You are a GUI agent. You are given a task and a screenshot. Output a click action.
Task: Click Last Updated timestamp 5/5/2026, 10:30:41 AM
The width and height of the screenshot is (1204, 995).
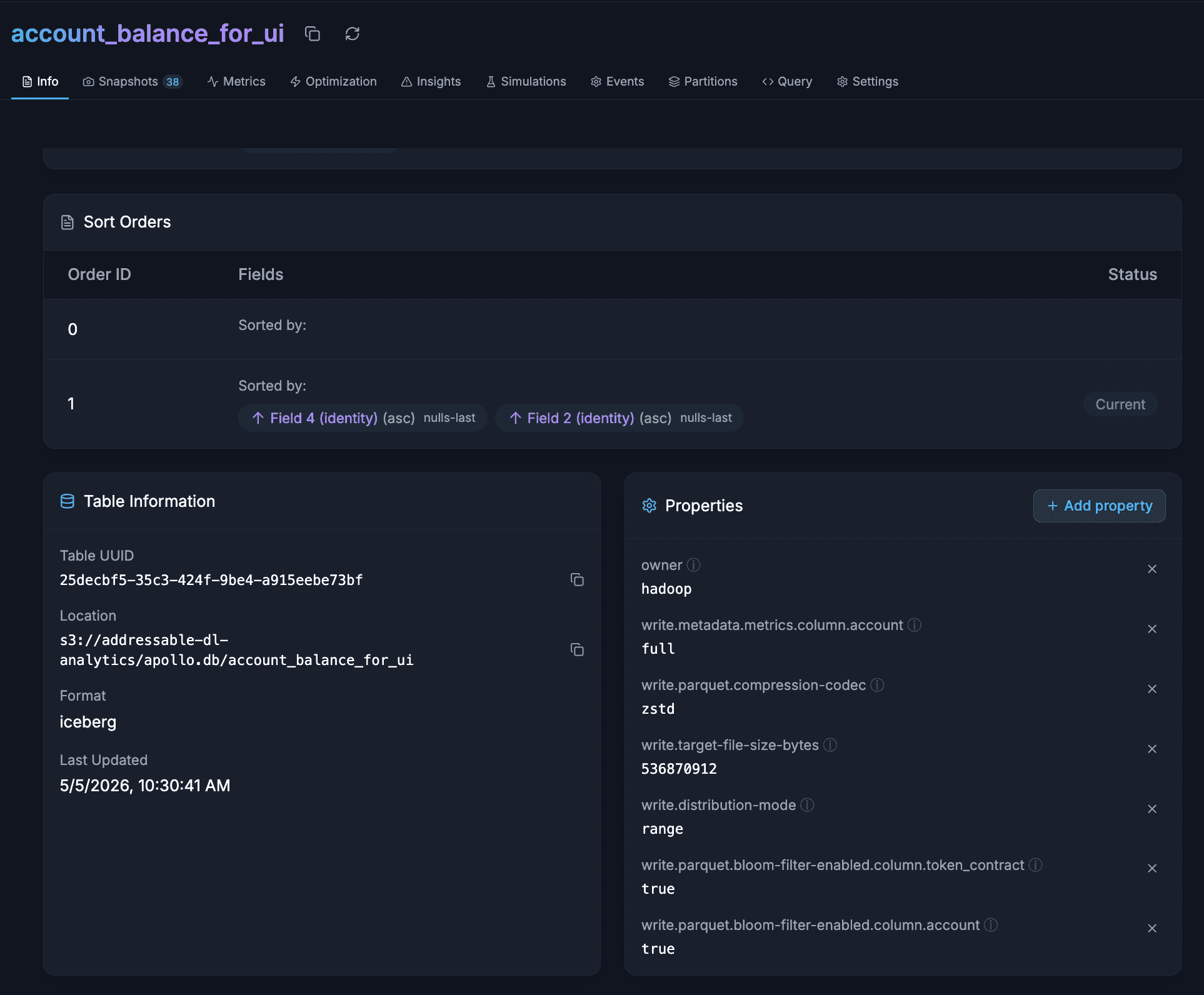(145, 786)
